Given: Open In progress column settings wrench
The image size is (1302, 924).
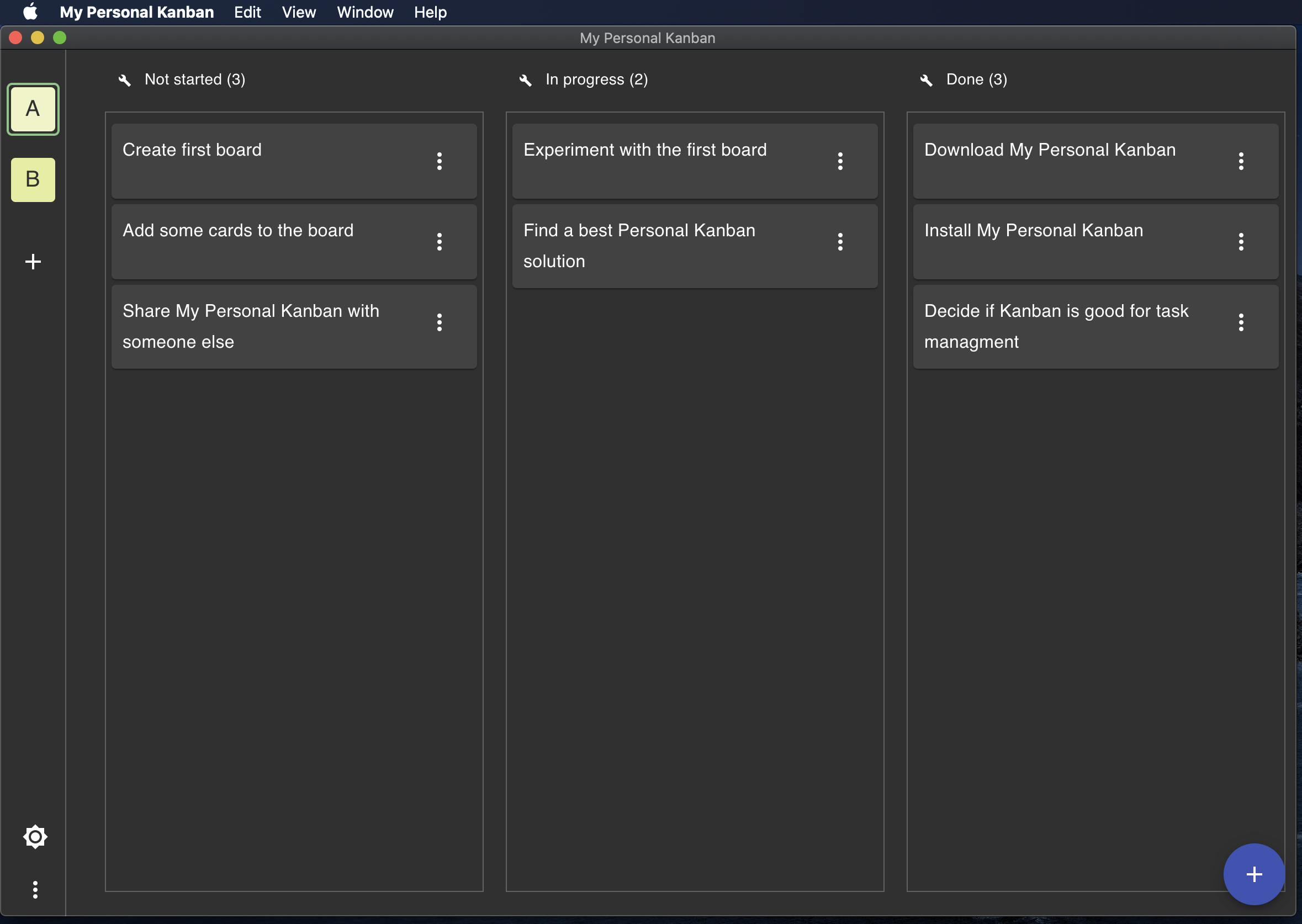Looking at the screenshot, I should (x=525, y=80).
